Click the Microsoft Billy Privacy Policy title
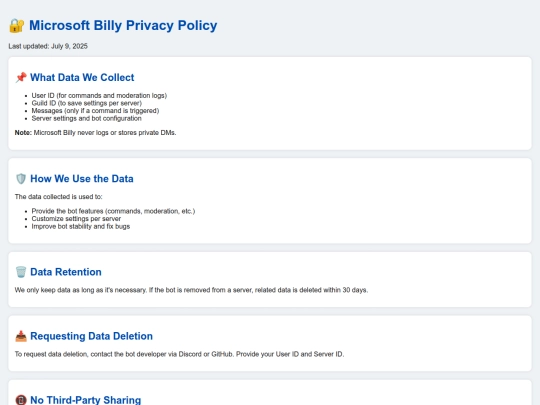The width and height of the screenshot is (540, 405). pyautogui.click(x=123, y=25)
